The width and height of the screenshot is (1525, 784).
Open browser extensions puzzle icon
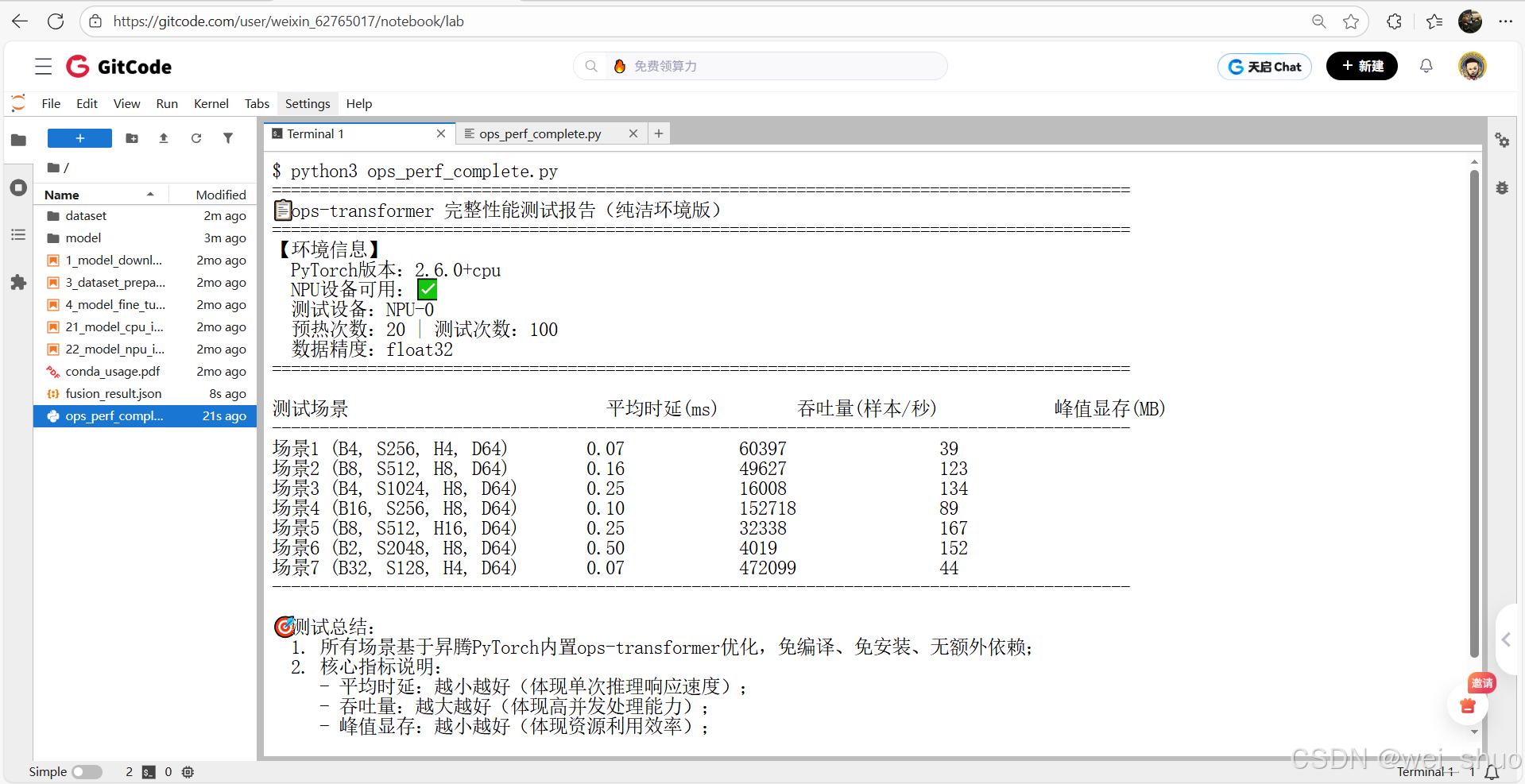coord(1394,21)
